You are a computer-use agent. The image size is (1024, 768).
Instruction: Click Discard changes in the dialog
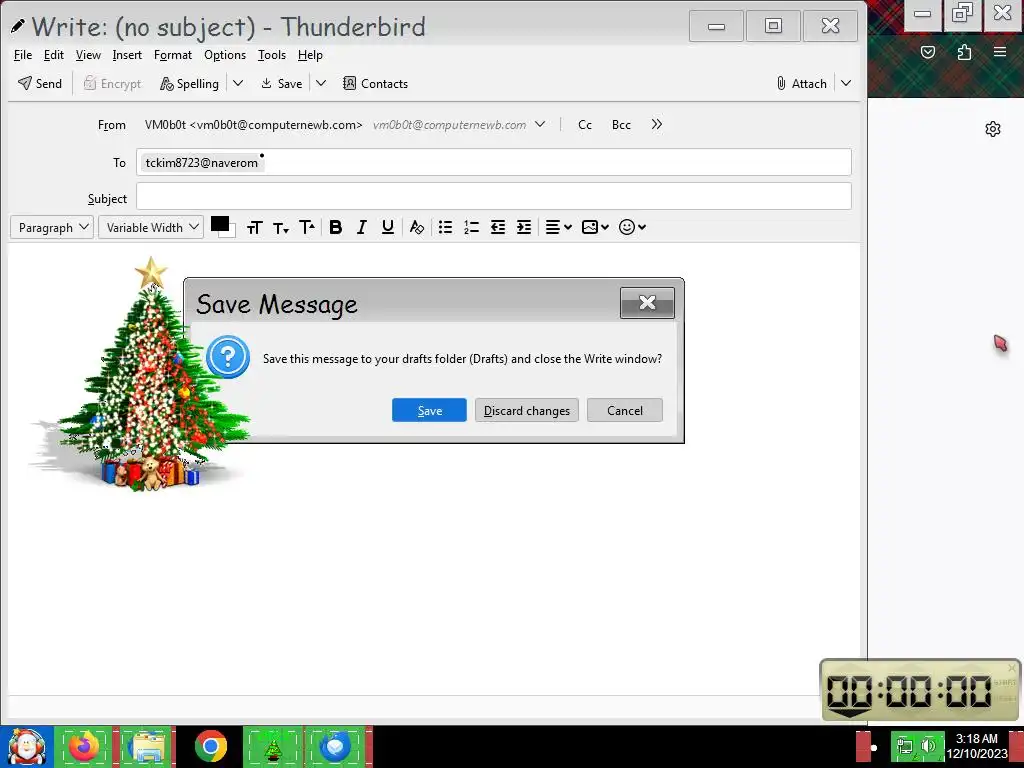coord(527,410)
